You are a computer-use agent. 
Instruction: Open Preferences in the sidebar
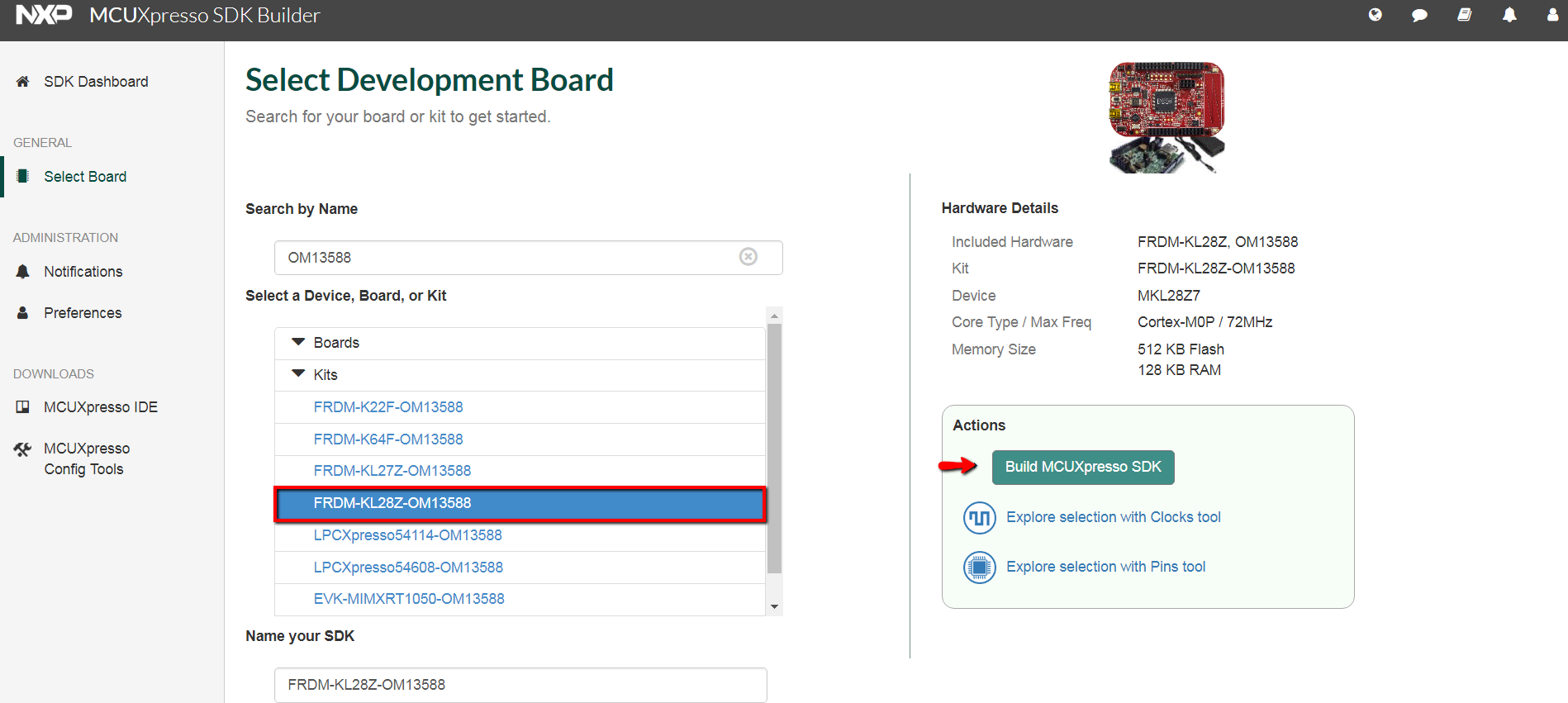point(83,313)
